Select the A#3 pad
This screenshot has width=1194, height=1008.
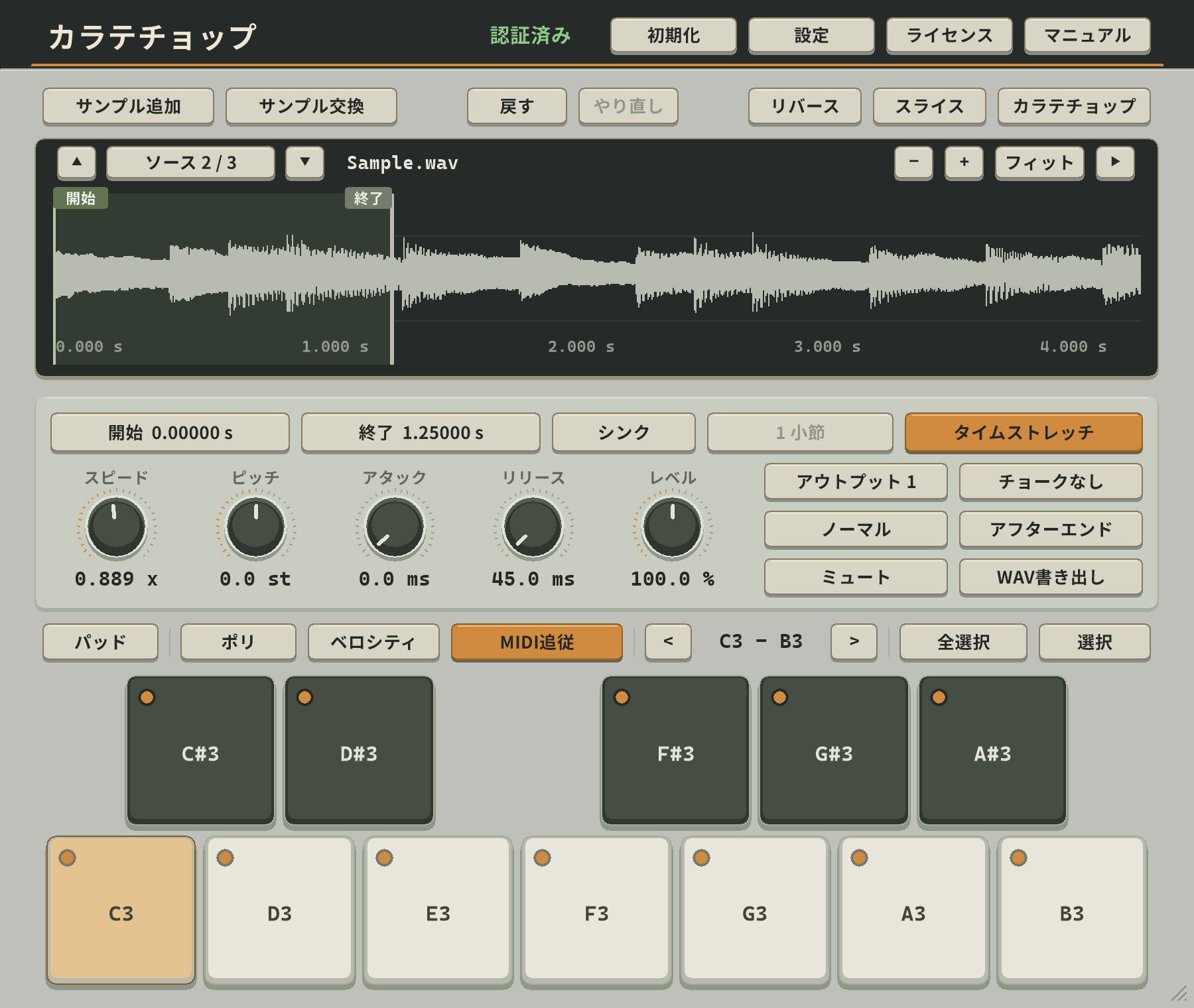point(992,751)
